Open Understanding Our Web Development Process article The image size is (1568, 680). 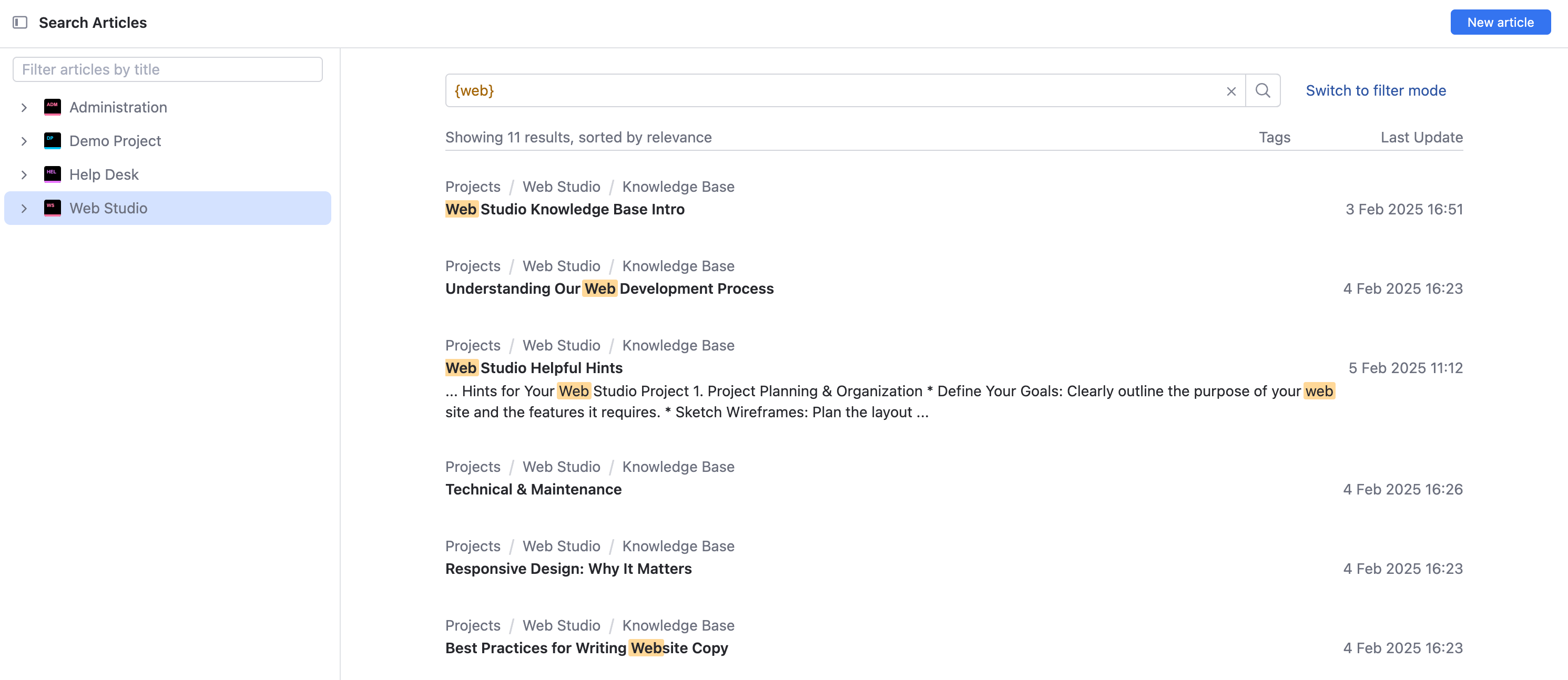pyautogui.click(x=609, y=289)
